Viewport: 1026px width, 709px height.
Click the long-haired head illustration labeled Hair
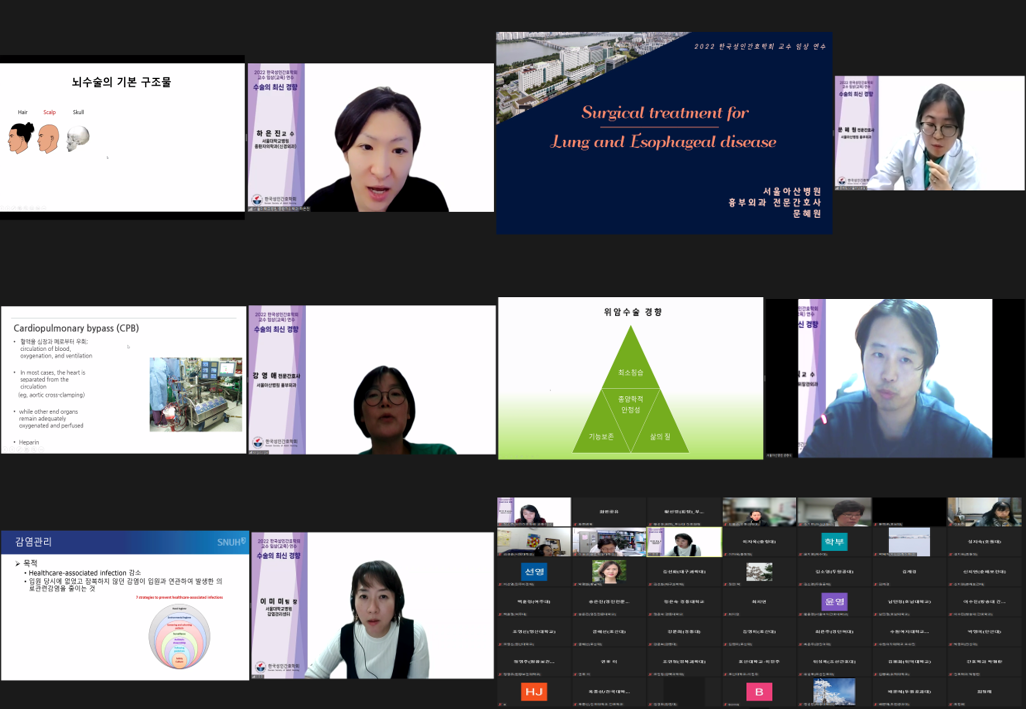21,138
